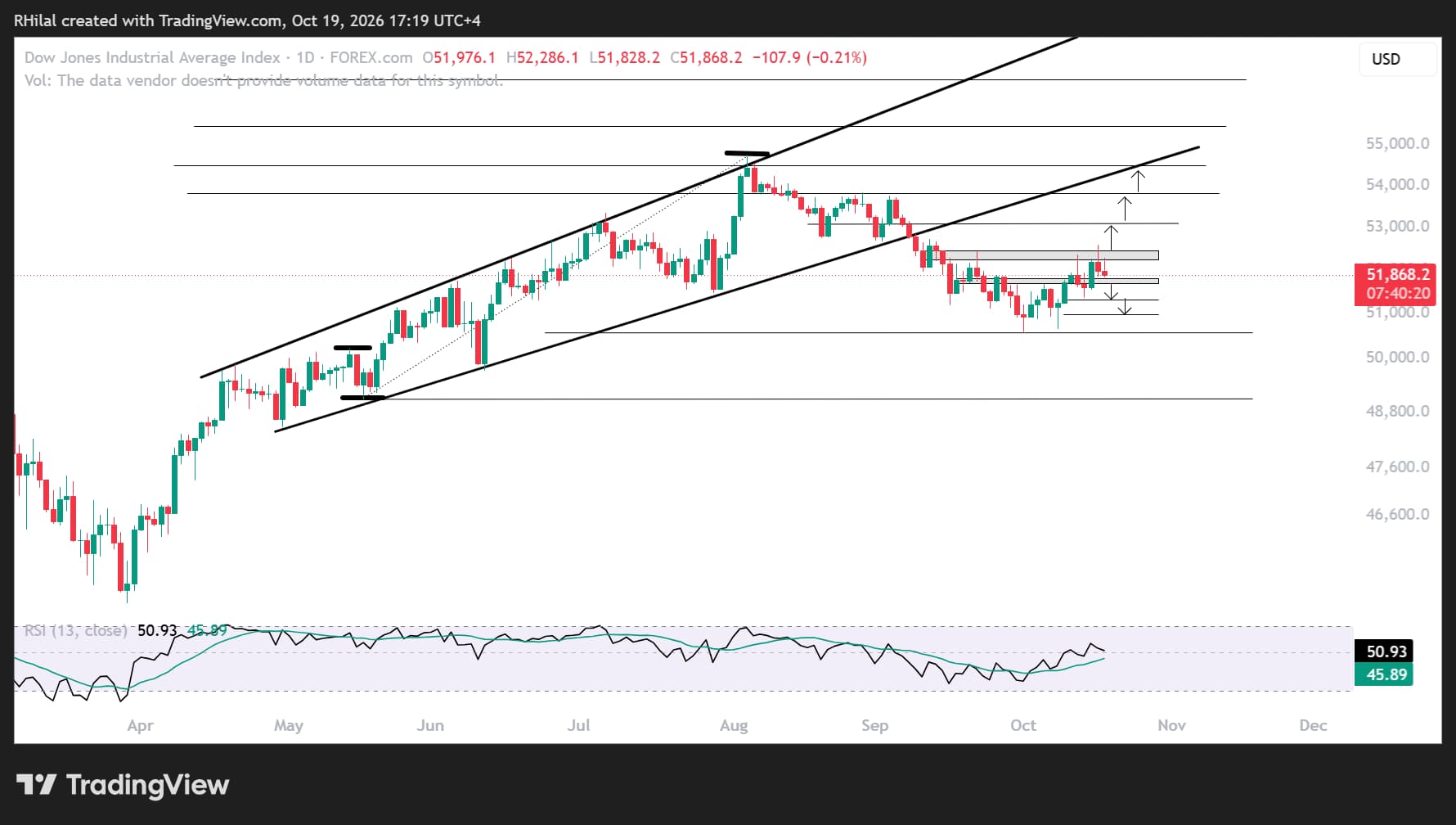This screenshot has width=1456, height=825.
Task: Click the TradingView logo icon
Action: click(x=36, y=785)
